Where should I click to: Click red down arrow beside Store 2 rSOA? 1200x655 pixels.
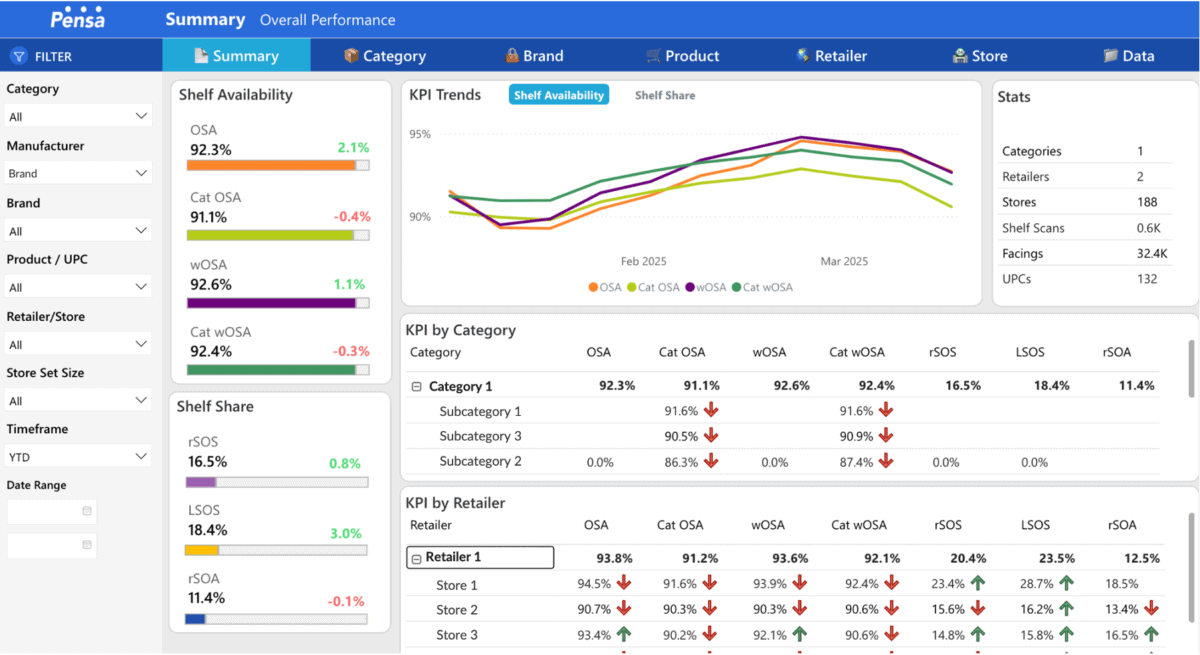pyautogui.click(x=1151, y=609)
